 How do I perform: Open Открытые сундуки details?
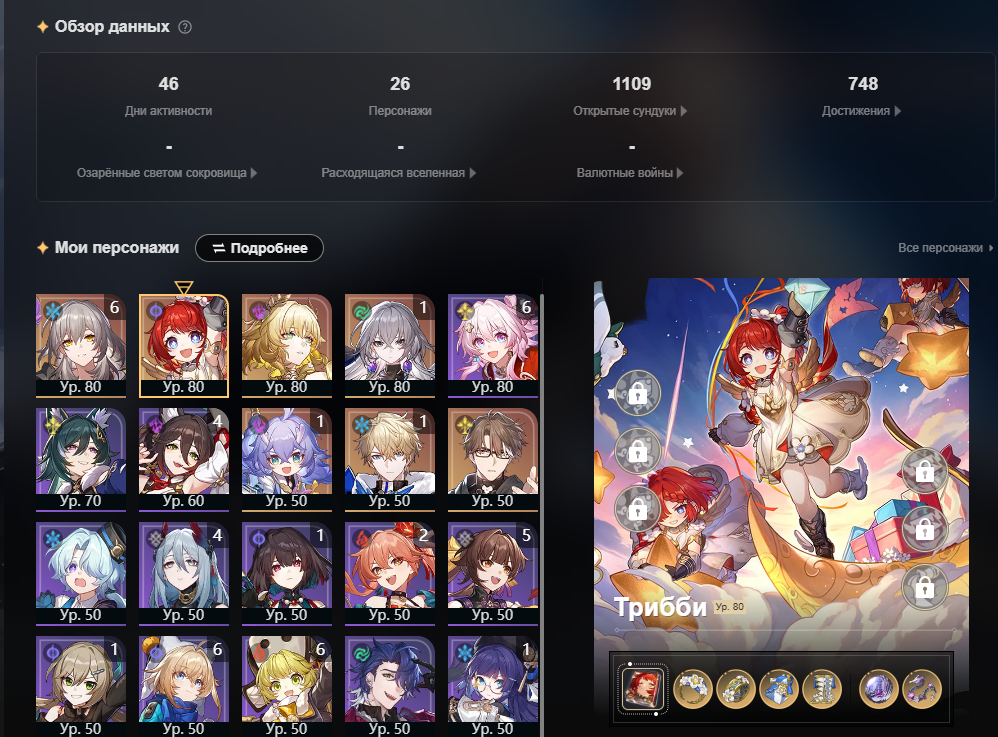pyautogui.click(x=630, y=111)
